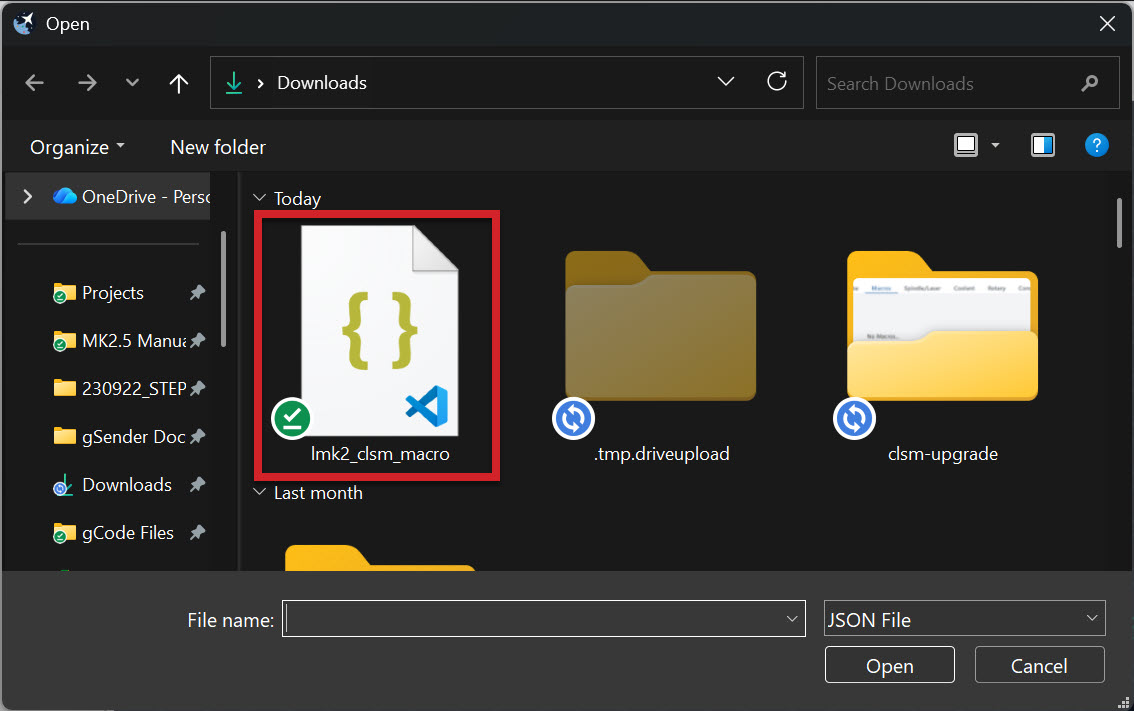Image resolution: width=1134 pixels, height=711 pixels.
Task: Open the help question mark icon
Action: point(1096,146)
